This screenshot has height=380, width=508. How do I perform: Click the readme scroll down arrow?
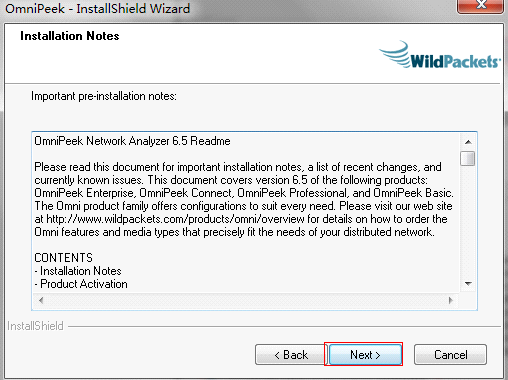468,284
